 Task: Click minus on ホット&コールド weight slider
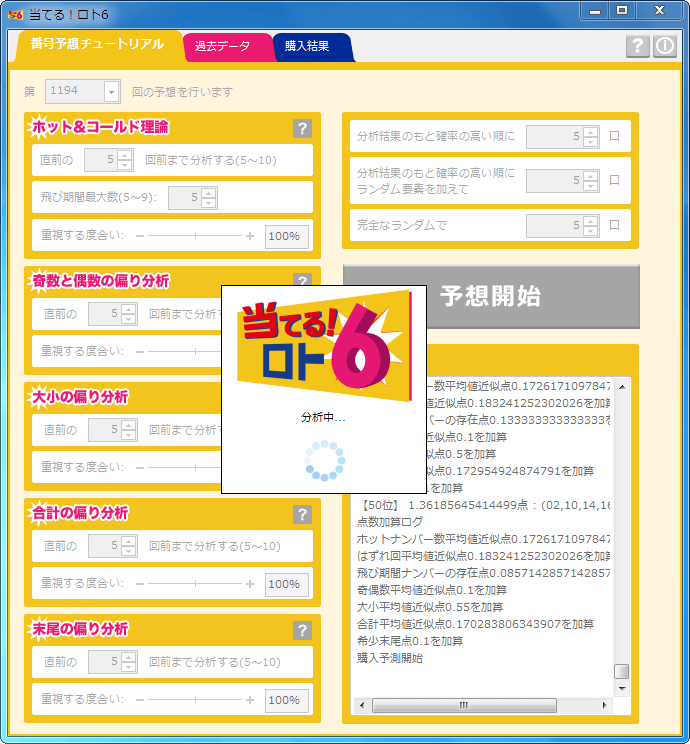point(140,236)
